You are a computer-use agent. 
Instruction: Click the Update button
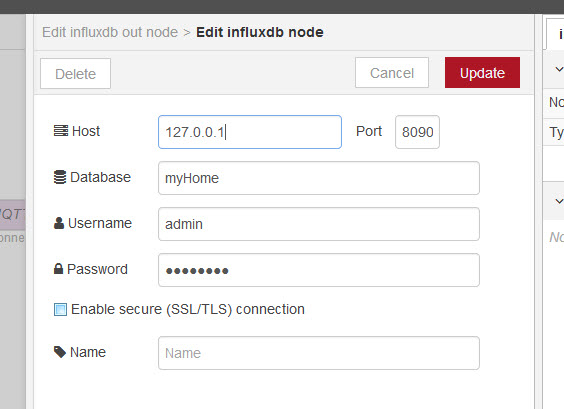click(x=482, y=72)
